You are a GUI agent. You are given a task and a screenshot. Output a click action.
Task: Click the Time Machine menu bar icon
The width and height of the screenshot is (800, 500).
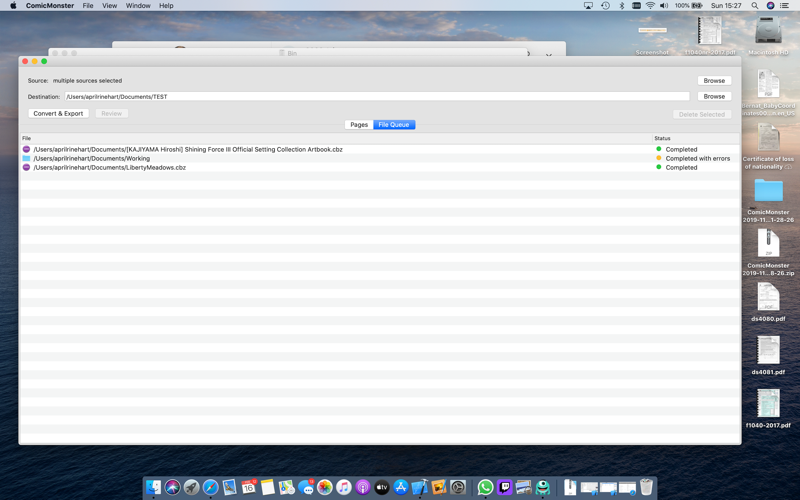point(605,6)
